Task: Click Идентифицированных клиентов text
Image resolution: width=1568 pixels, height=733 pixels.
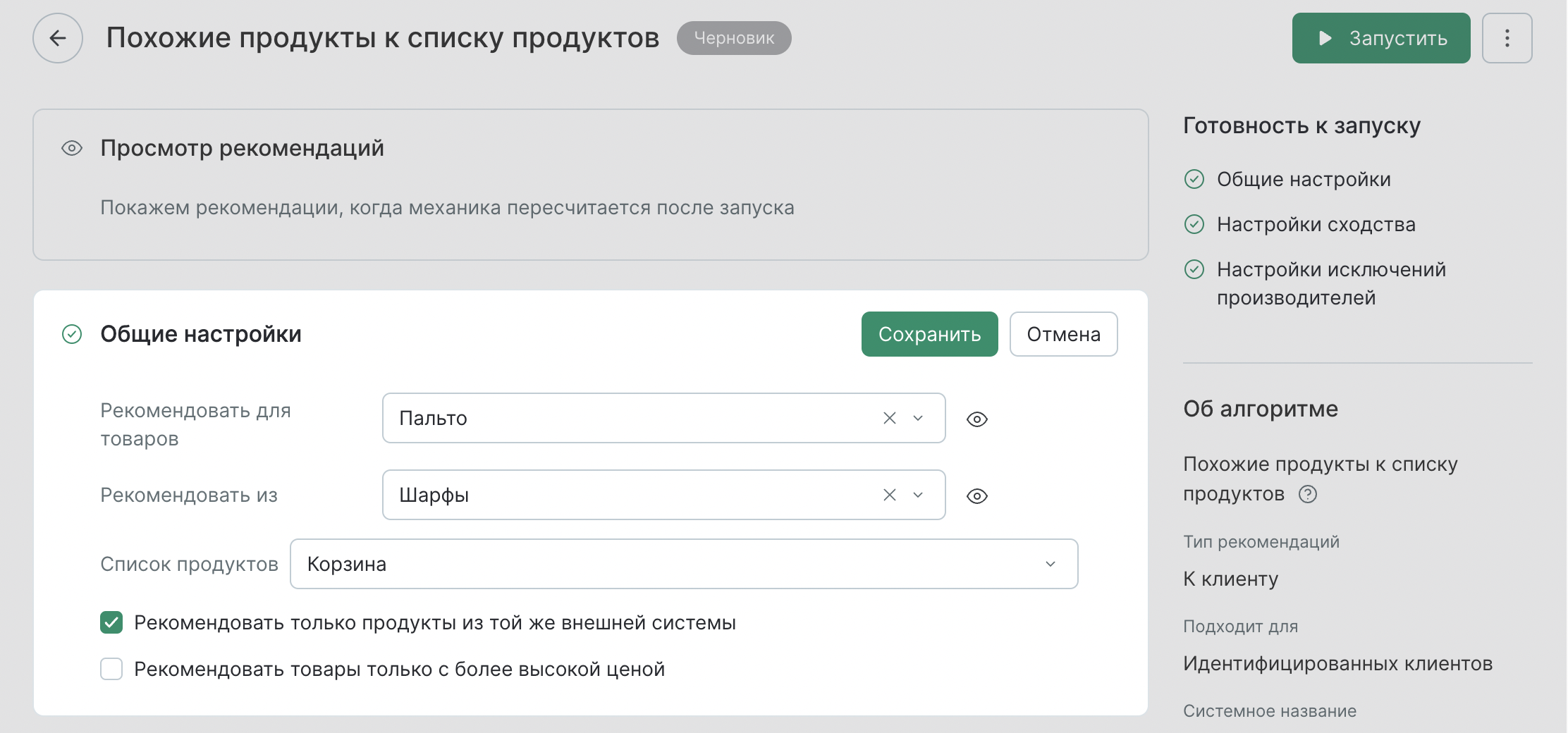Action: (x=1338, y=663)
